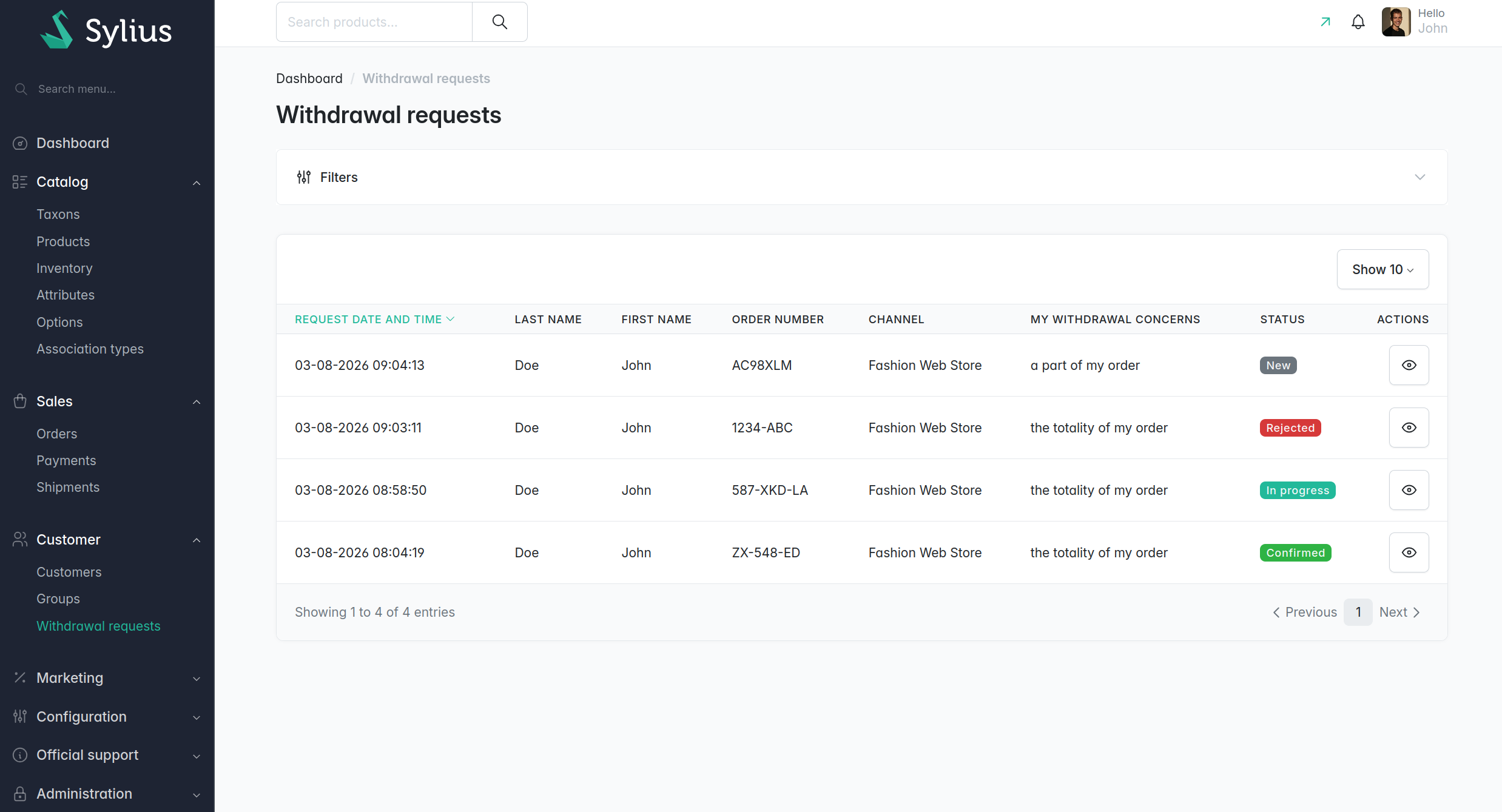Click the Configuration sliders icon

coord(20,716)
